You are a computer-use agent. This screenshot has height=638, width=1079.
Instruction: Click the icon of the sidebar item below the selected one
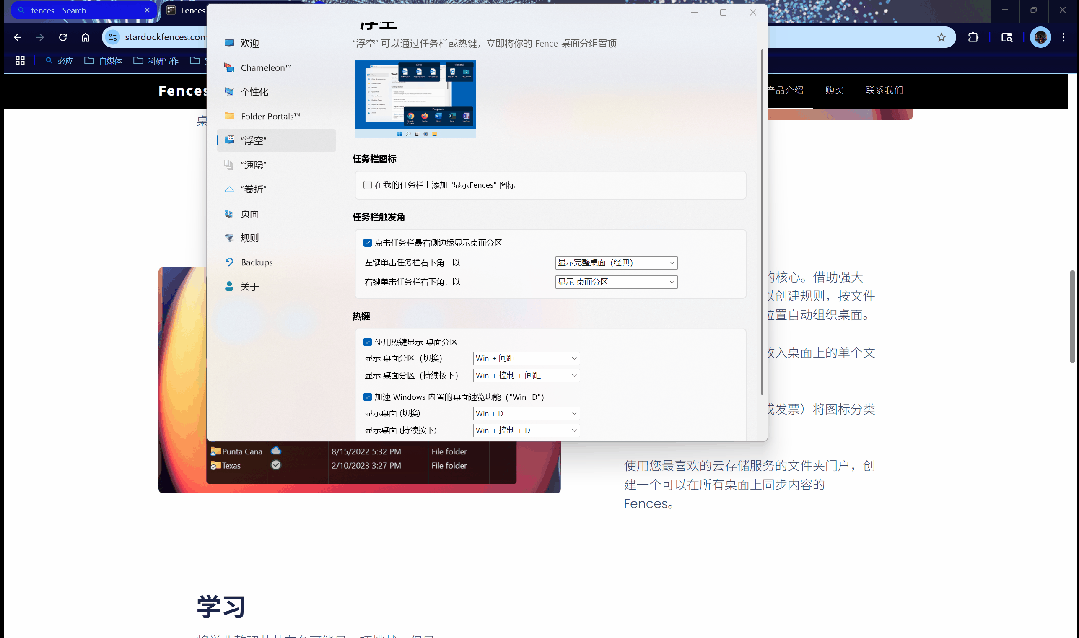click(229, 164)
